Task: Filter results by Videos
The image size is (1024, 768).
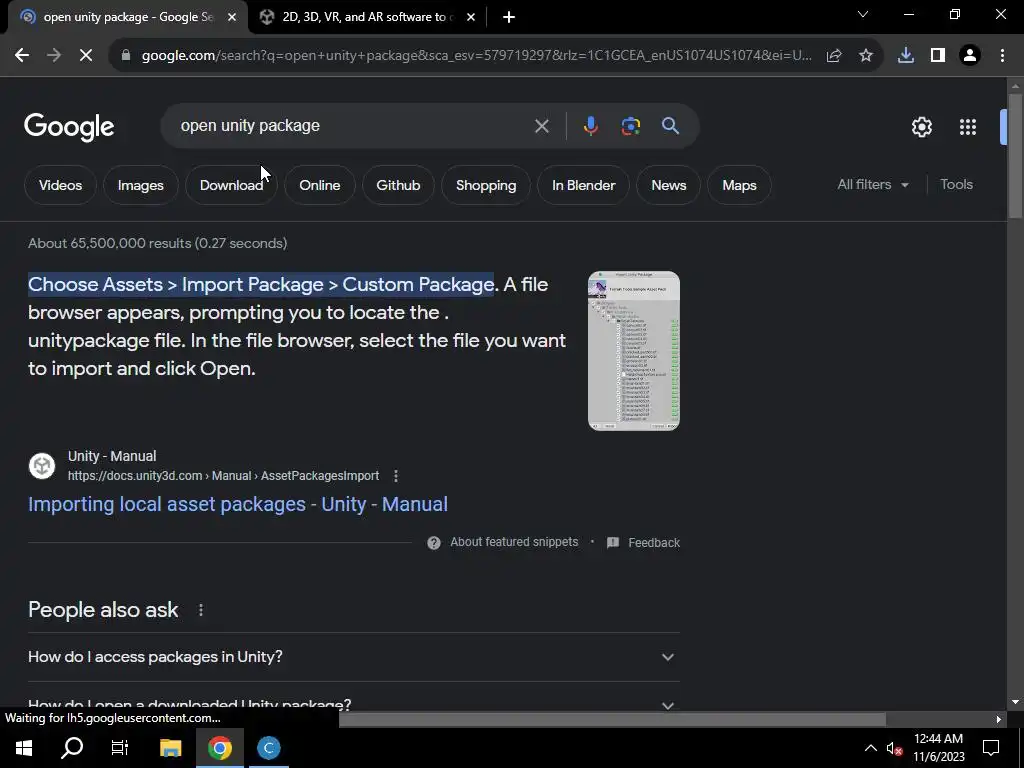Action: [61, 185]
